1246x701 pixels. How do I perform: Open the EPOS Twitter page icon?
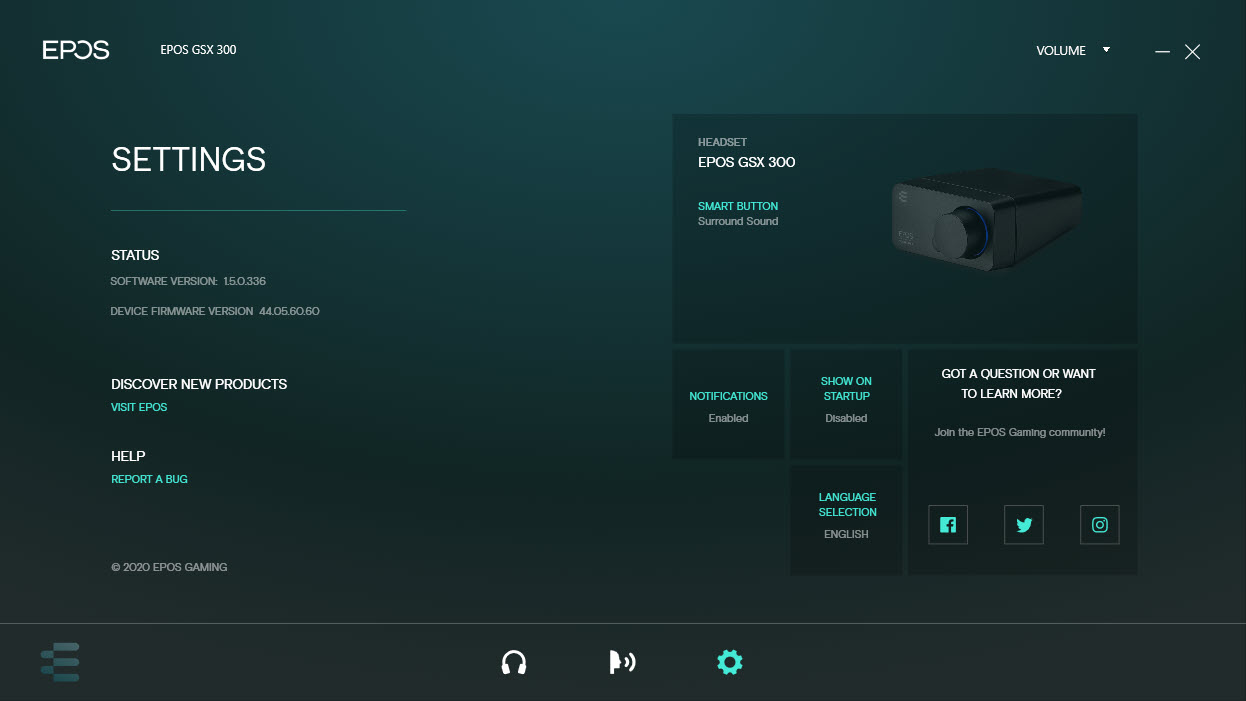coord(1024,525)
